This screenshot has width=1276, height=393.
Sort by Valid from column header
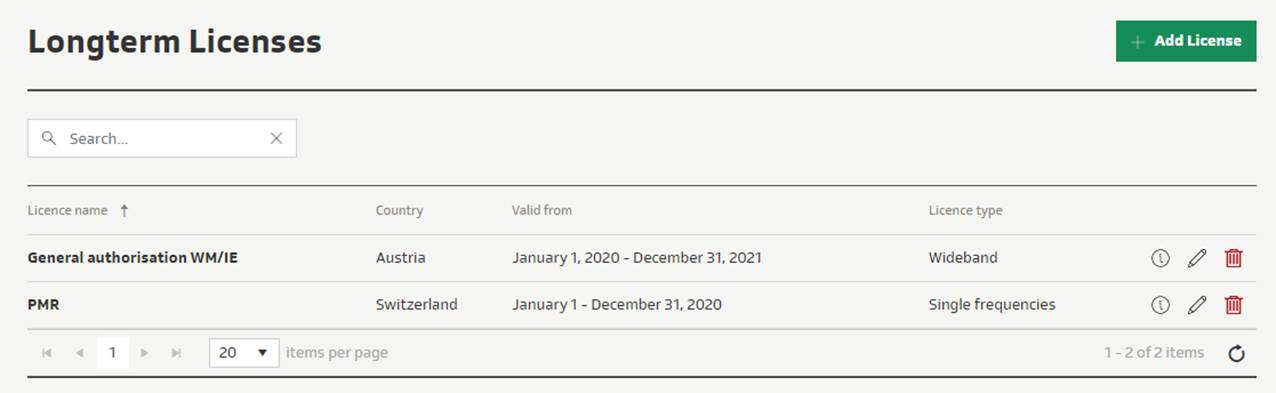click(542, 210)
